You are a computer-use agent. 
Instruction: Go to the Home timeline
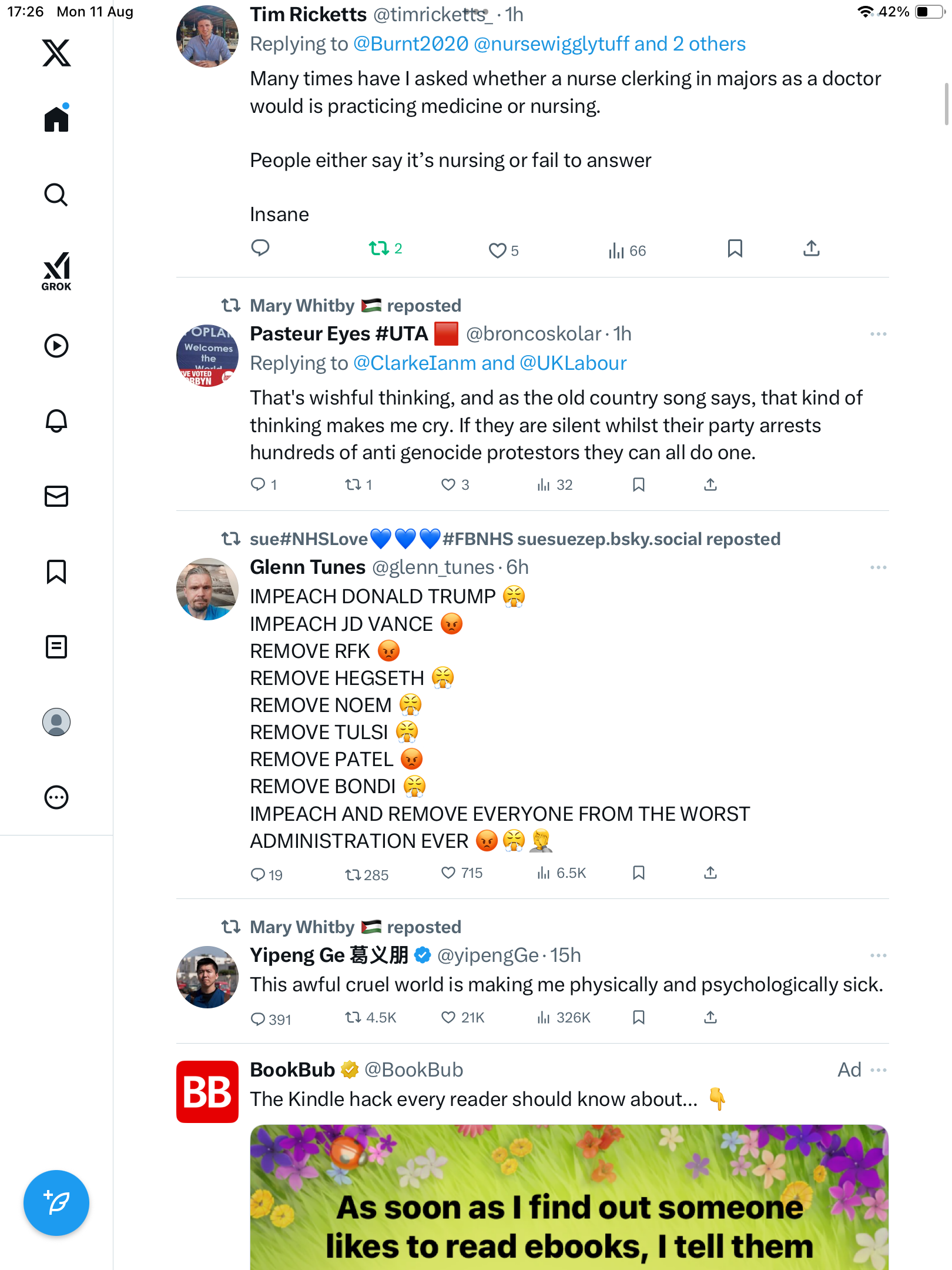[x=56, y=119]
